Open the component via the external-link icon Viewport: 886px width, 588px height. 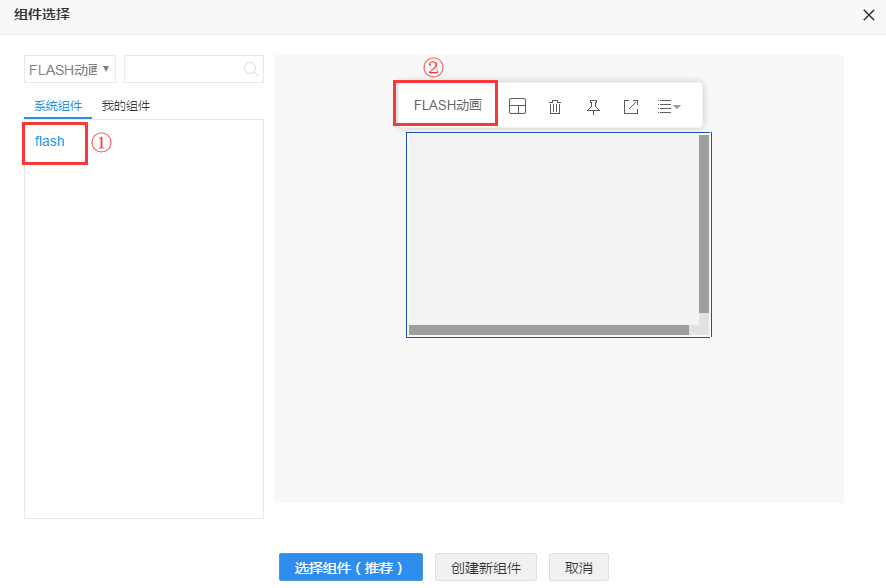(x=631, y=107)
